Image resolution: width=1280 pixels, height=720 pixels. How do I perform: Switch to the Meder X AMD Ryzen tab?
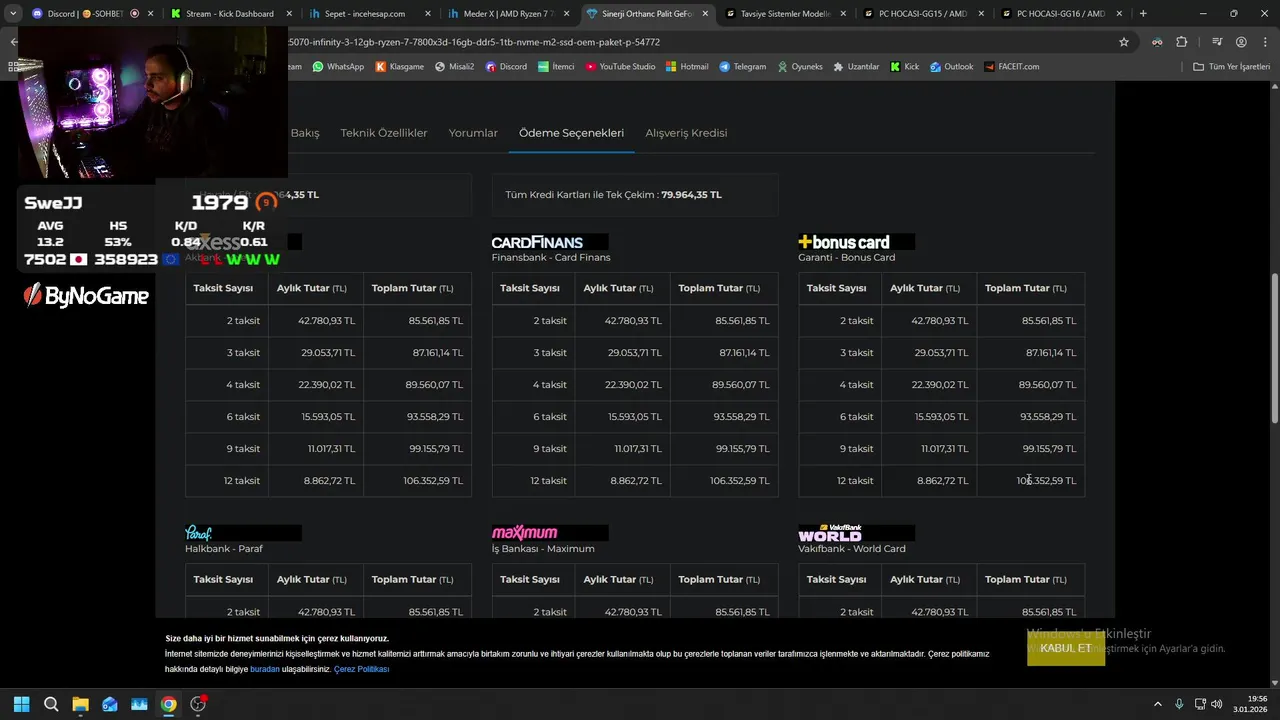[507, 14]
